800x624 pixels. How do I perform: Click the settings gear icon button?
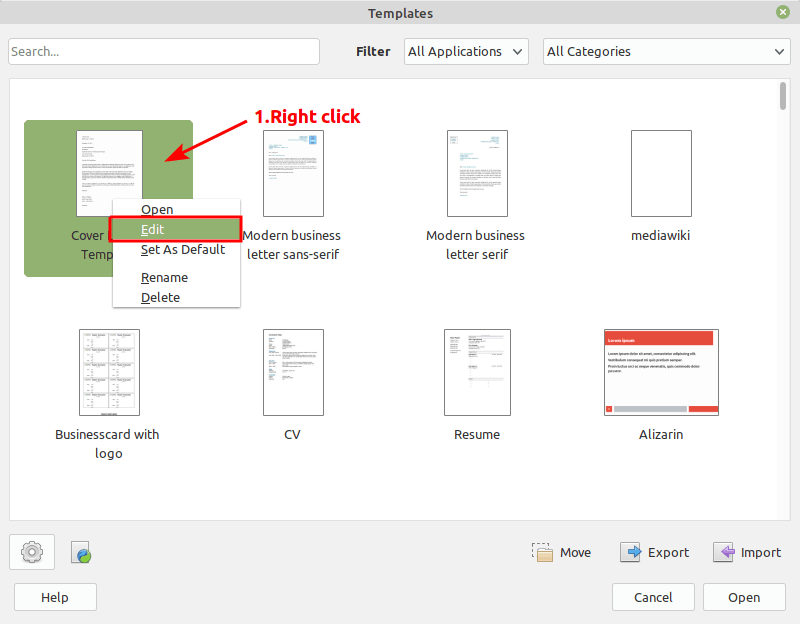pyautogui.click(x=32, y=552)
